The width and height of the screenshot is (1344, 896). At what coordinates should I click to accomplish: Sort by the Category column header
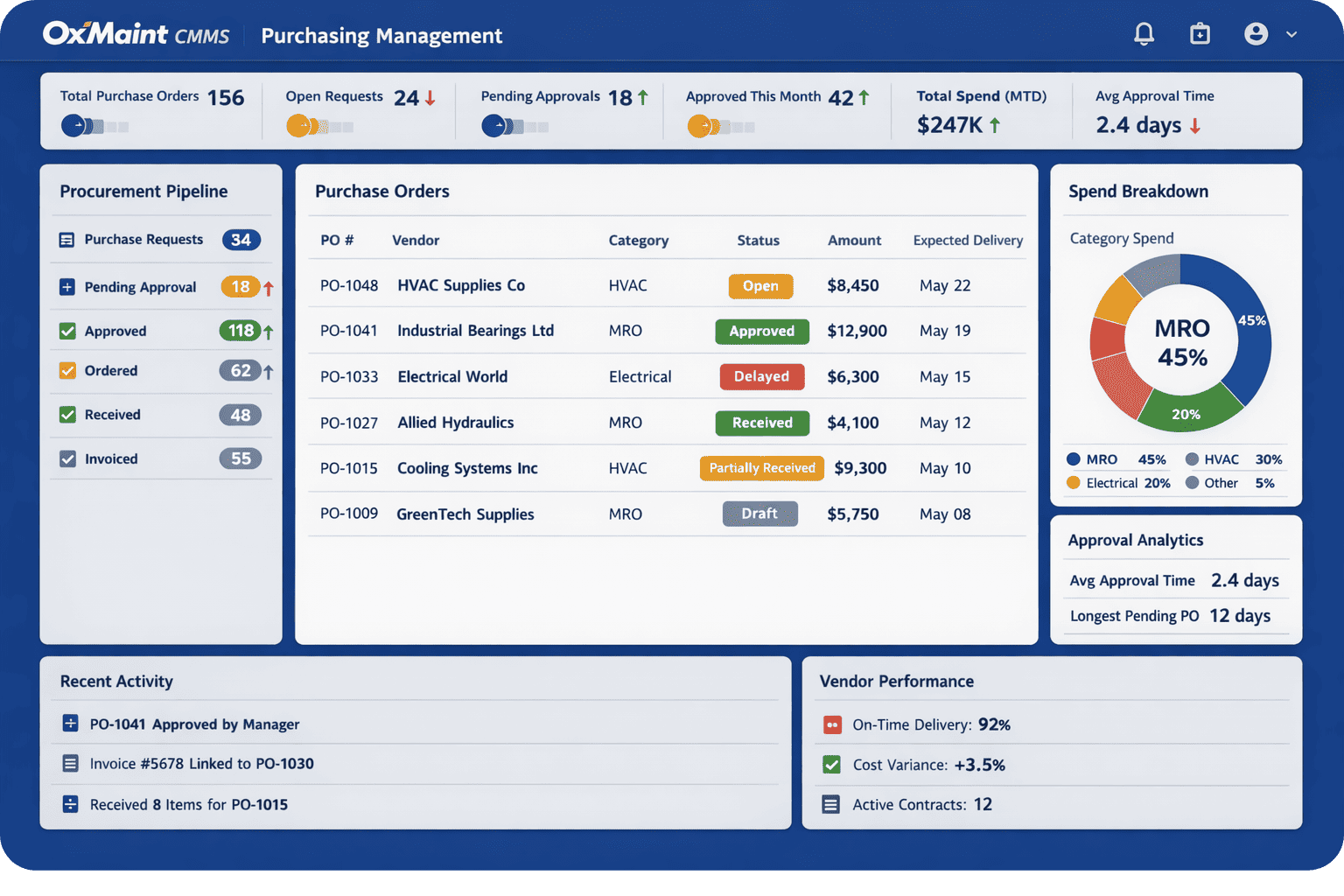[639, 241]
